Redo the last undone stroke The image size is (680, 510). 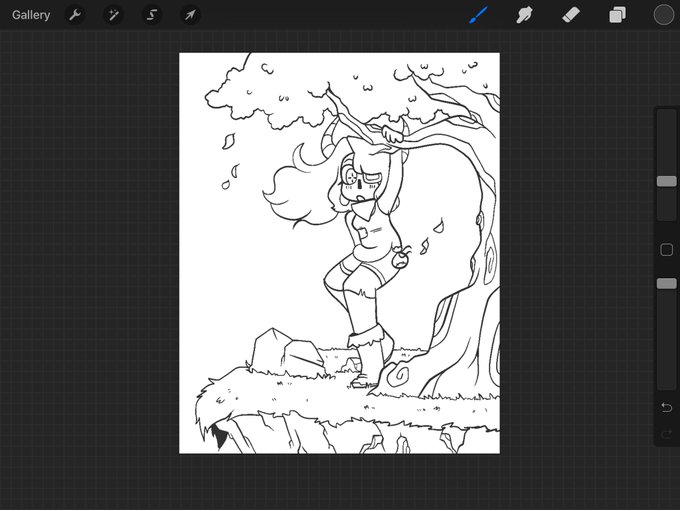(667, 434)
